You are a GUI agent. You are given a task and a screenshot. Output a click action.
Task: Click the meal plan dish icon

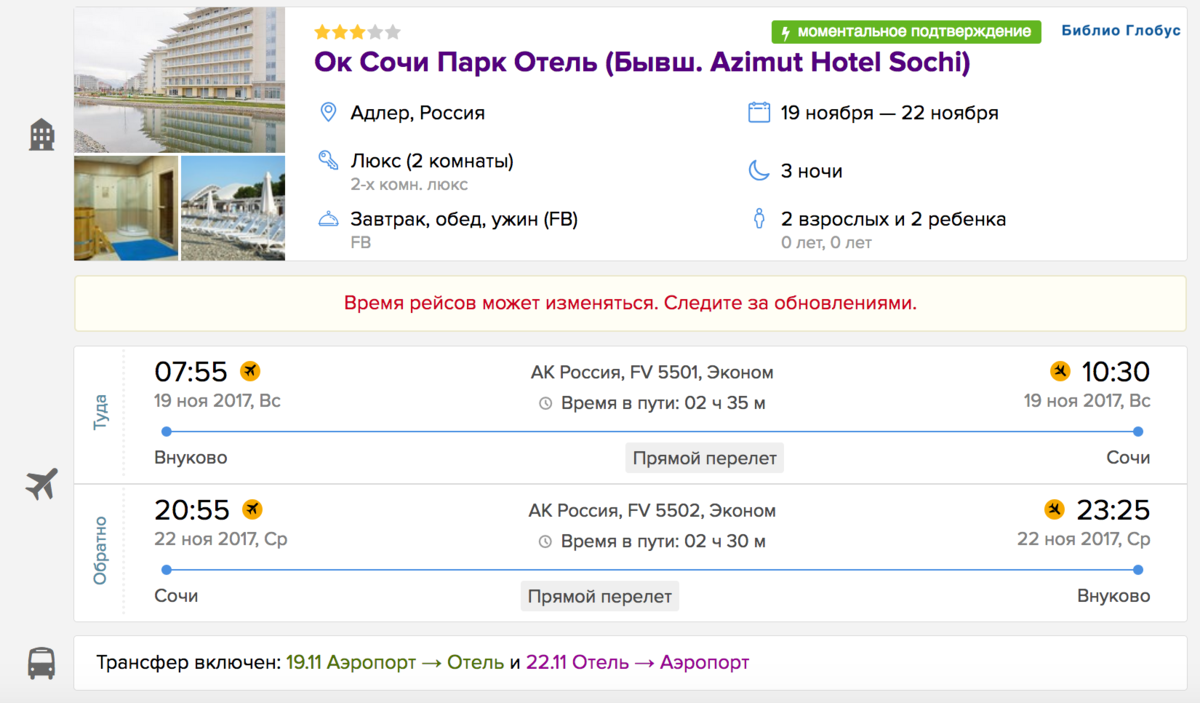[327, 219]
